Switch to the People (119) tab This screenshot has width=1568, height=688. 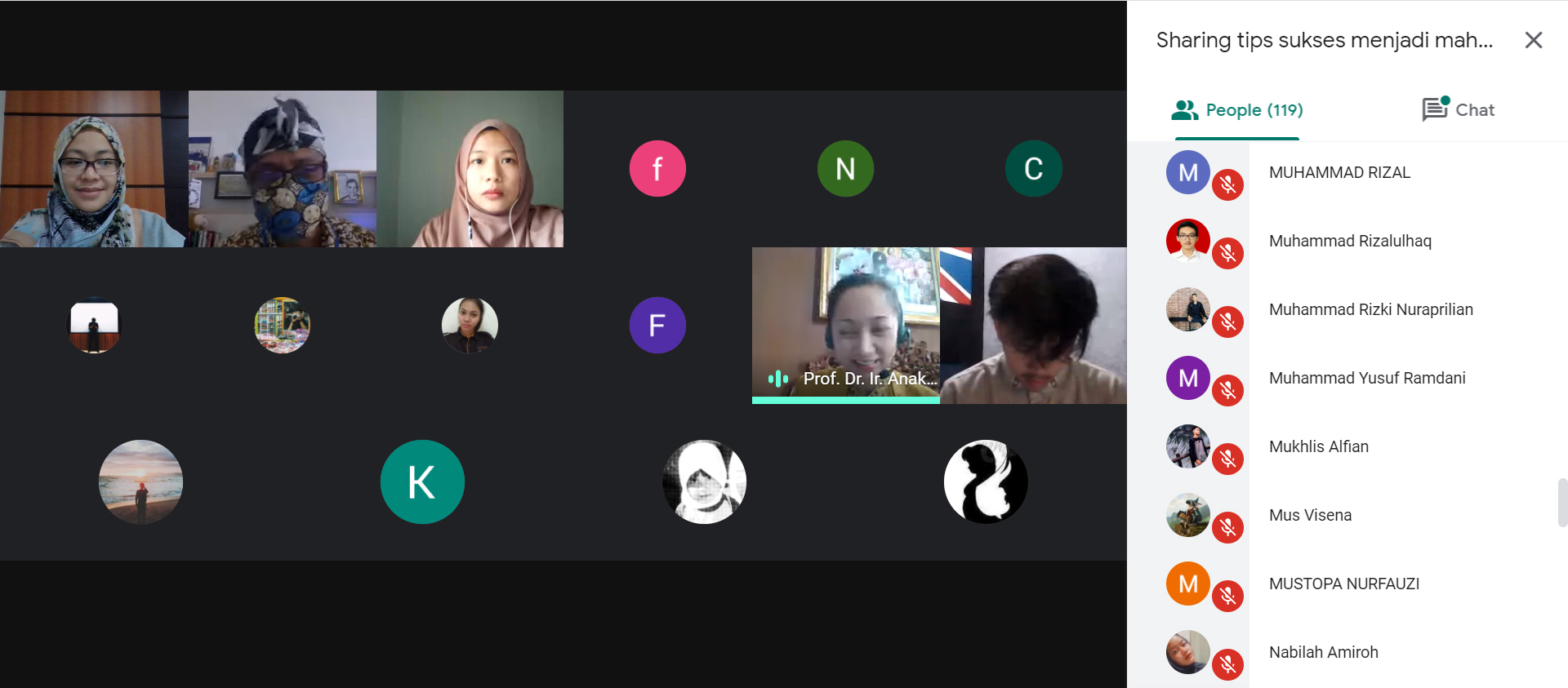[1236, 110]
